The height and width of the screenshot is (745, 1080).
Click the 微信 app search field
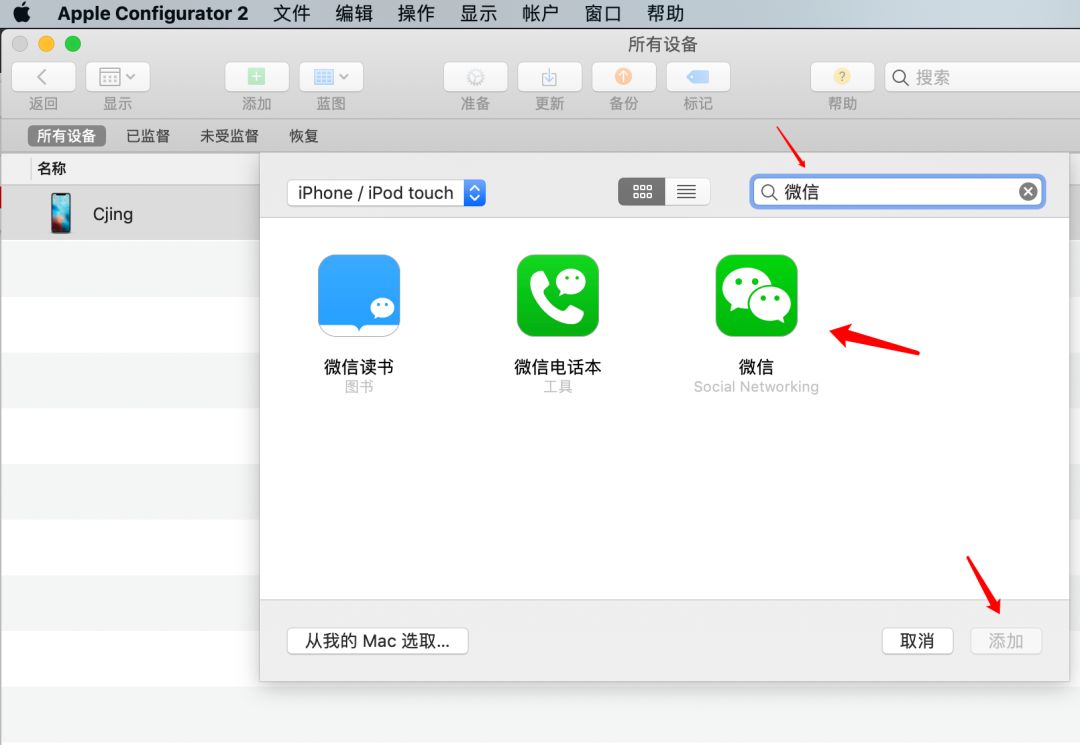897,191
